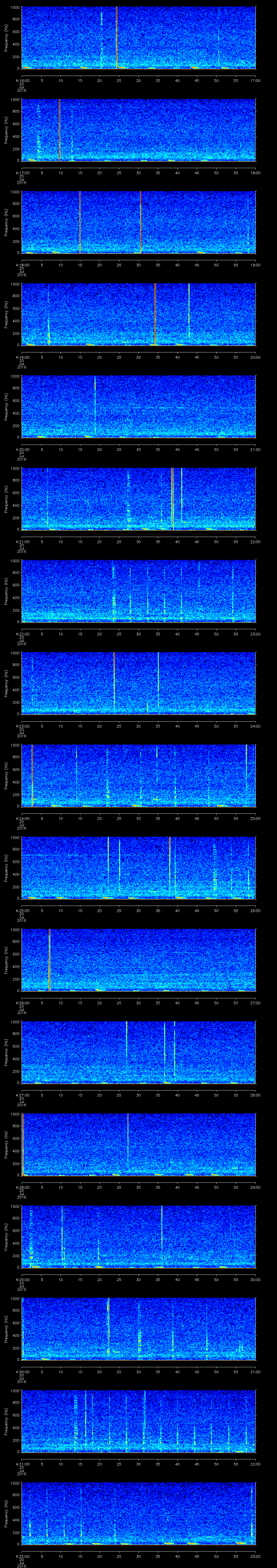277x1568 pixels.
Task: Click the 4:27:00 start time label
Action: point(22,1095)
